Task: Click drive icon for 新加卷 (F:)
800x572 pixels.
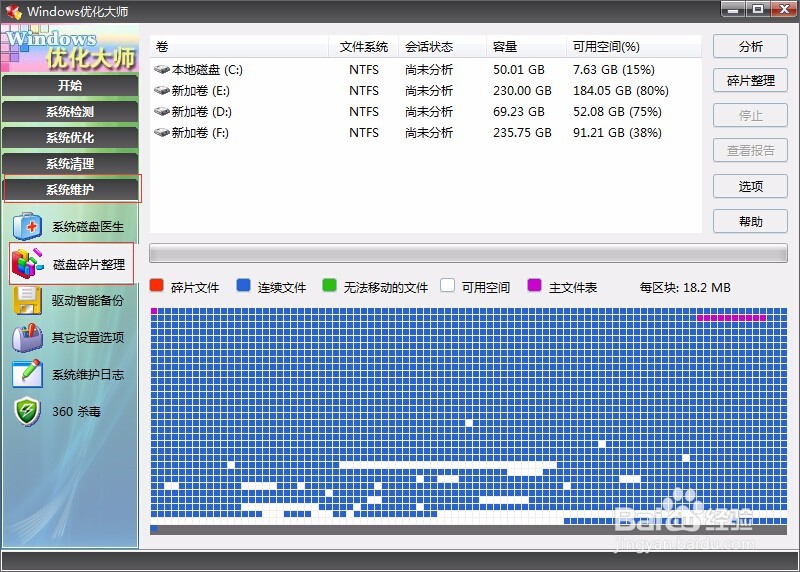Action: [x=162, y=133]
